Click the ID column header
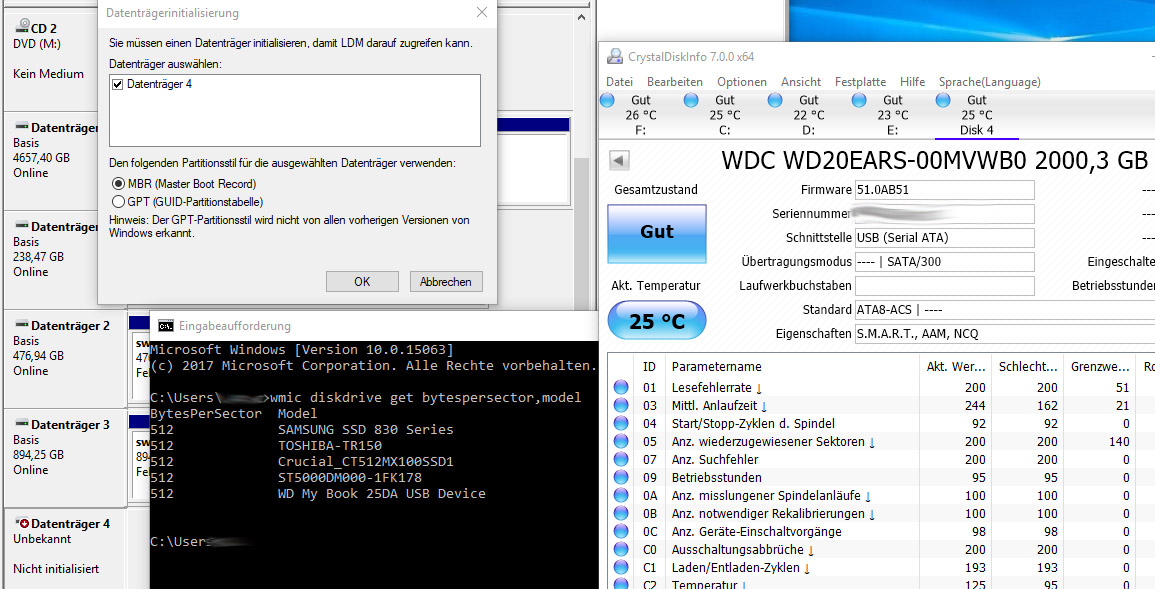 649,367
